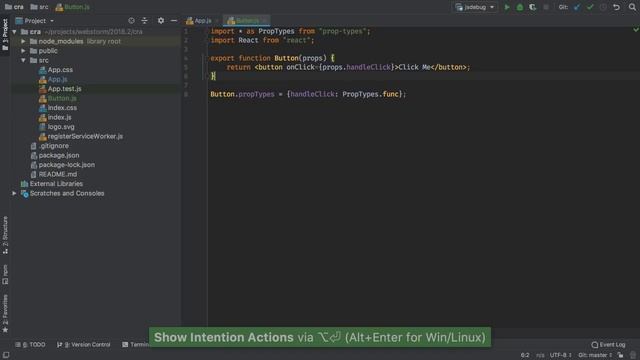Open the jsdebug run configuration dropdown
This screenshot has width=640, height=360.
pyautogui.click(x=475, y=7)
